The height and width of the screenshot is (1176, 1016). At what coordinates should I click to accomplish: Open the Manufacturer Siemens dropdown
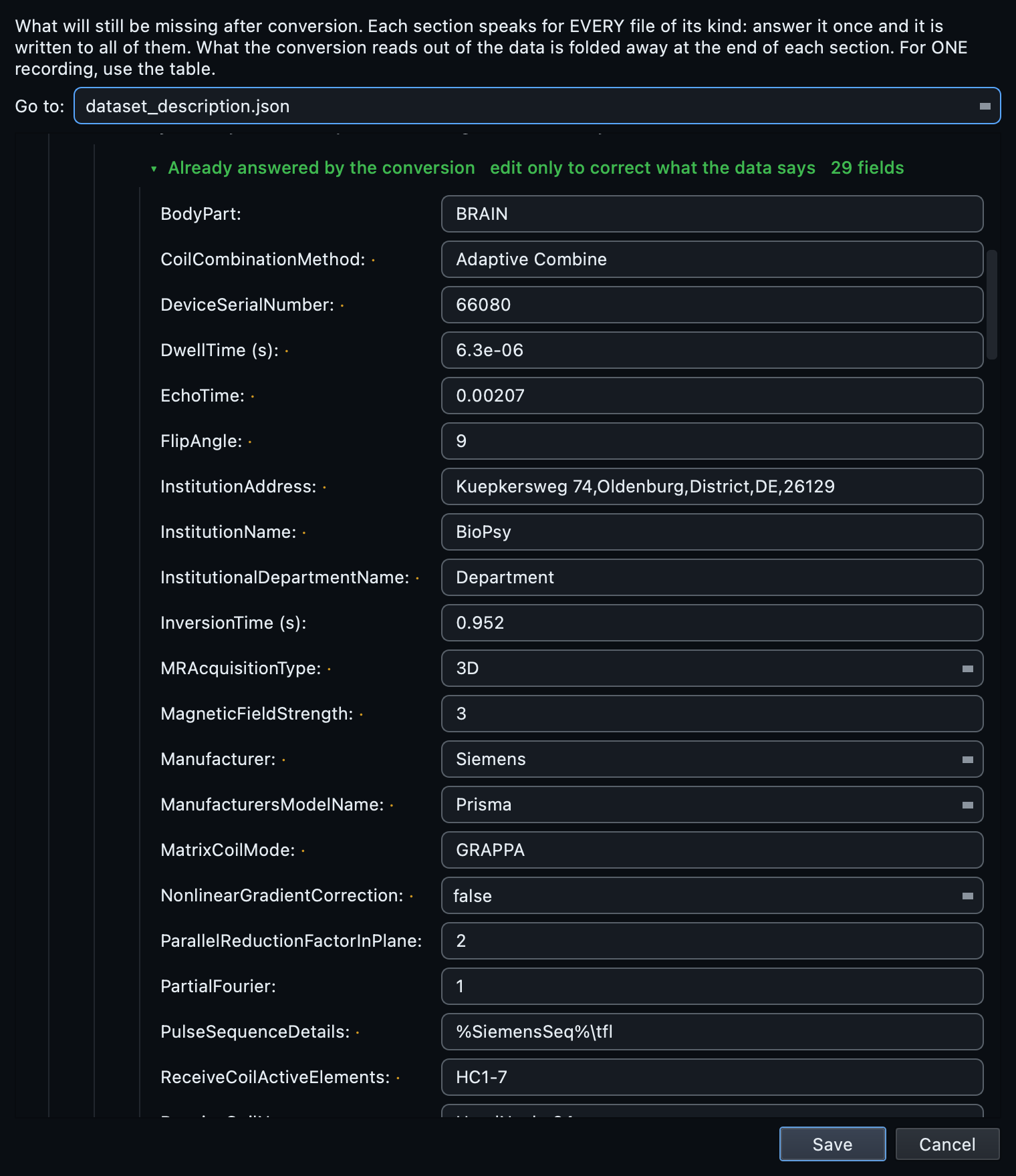712,759
